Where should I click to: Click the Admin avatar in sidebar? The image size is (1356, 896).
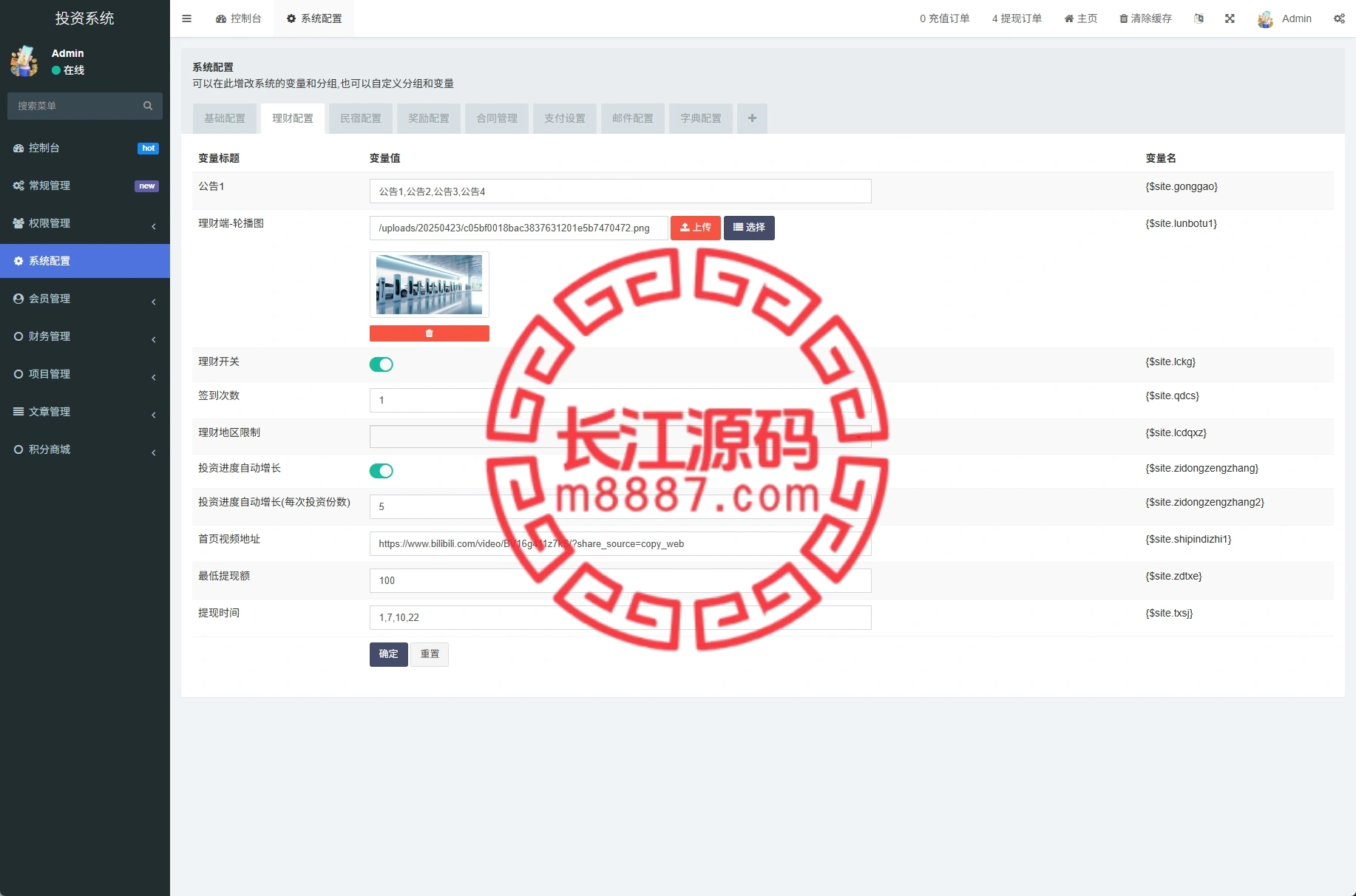(x=24, y=61)
